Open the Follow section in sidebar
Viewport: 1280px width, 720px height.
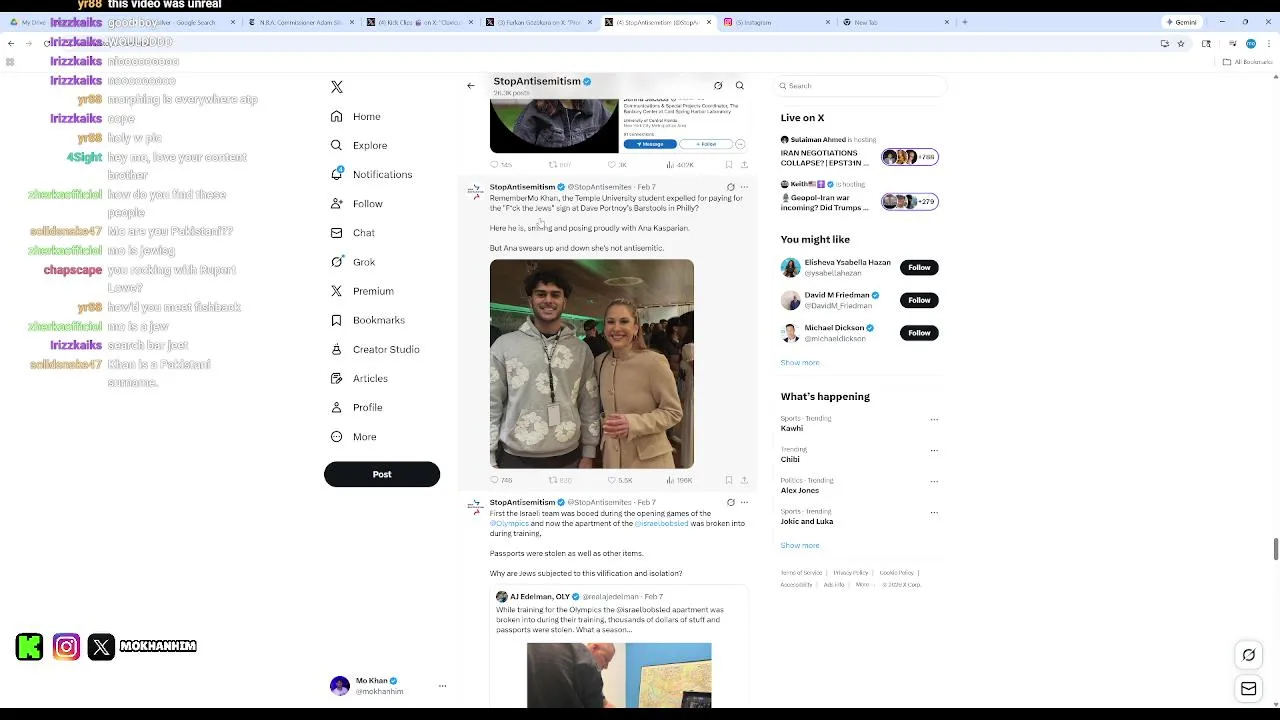[x=356, y=203]
